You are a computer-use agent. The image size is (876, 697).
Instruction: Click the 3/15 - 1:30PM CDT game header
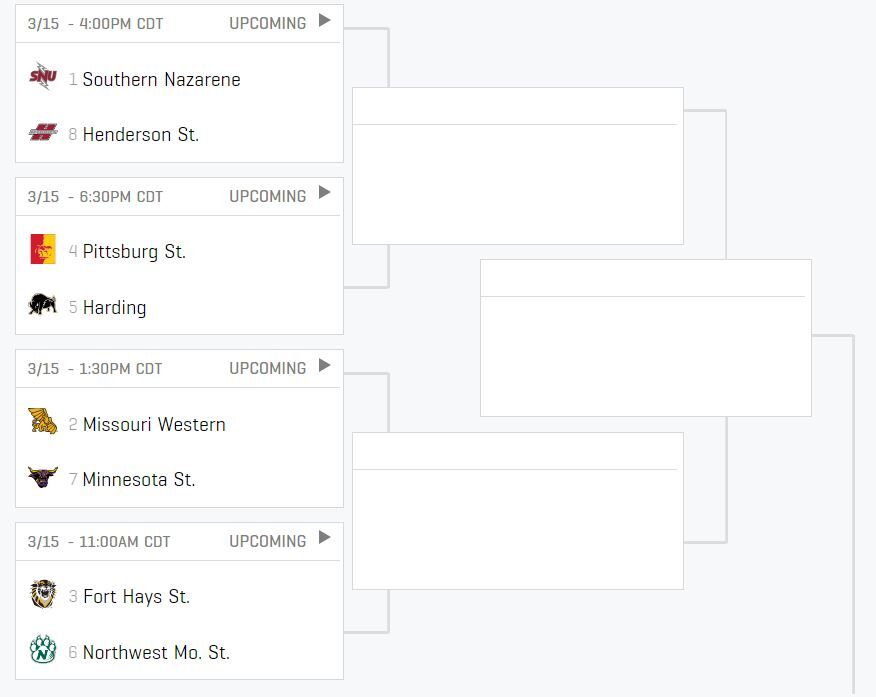click(95, 368)
